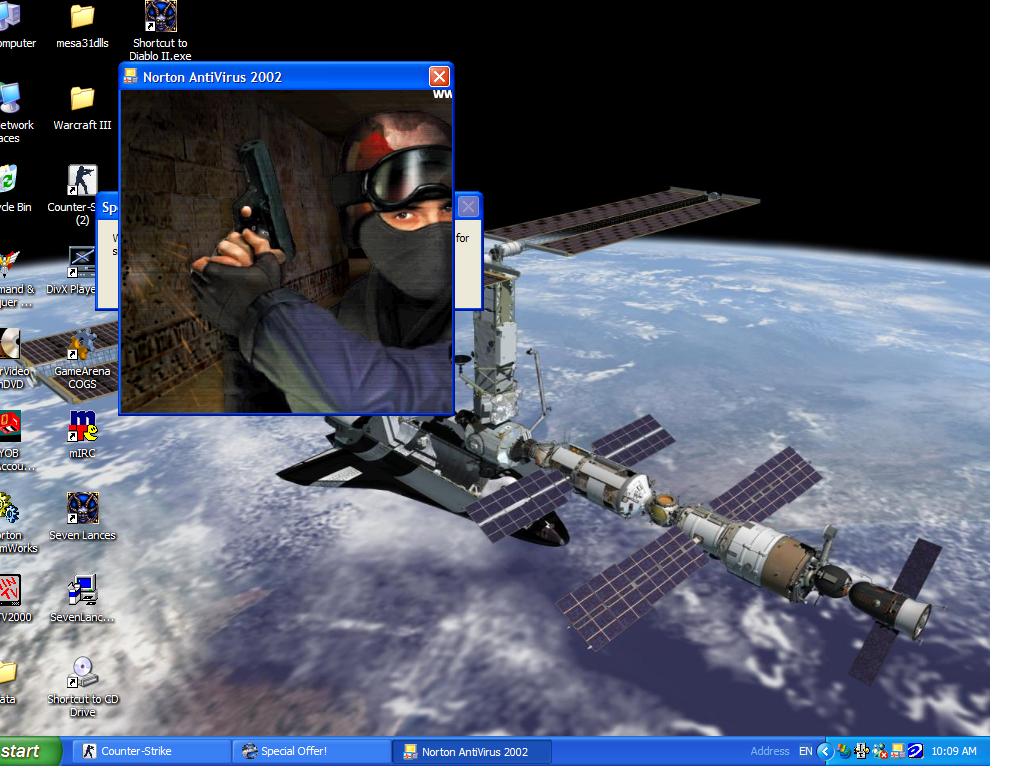1024x768 pixels.
Task: Launch the Counter-Strike desktop shortcut icon
Action: pyautogui.click(x=82, y=180)
